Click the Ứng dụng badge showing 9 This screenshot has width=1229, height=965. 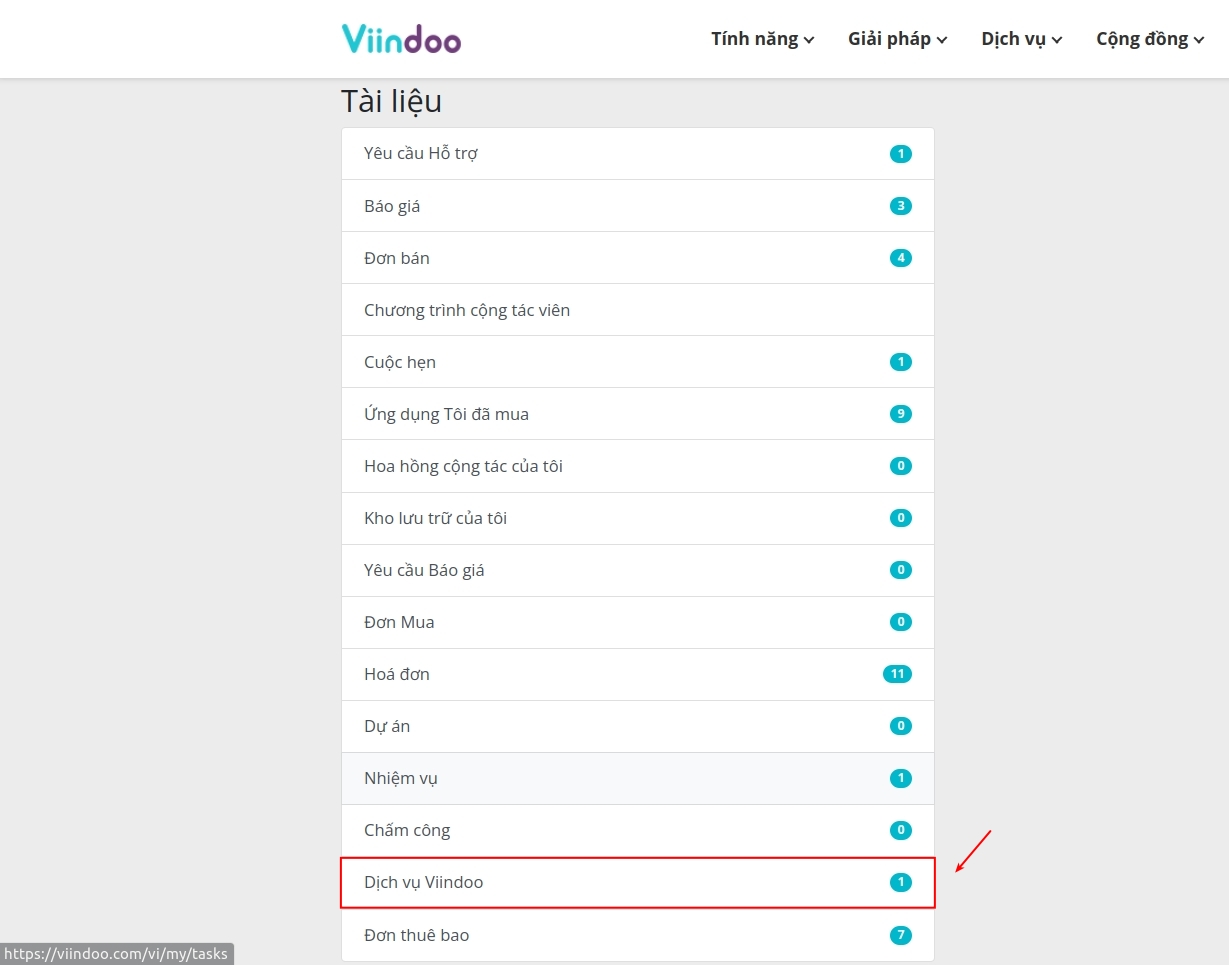coord(901,414)
